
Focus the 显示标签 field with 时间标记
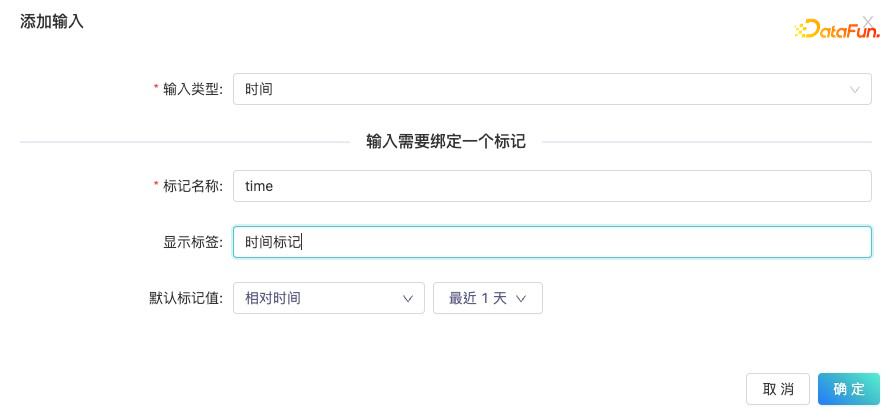(x=552, y=242)
